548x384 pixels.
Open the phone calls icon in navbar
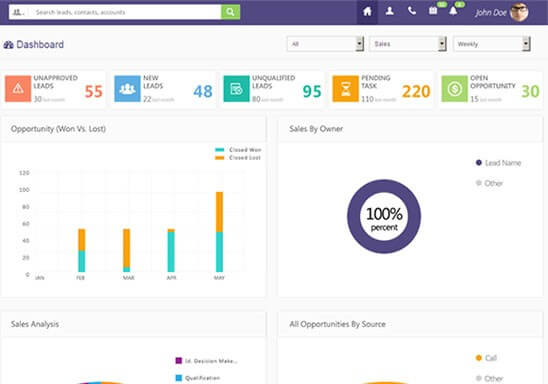[412, 11]
